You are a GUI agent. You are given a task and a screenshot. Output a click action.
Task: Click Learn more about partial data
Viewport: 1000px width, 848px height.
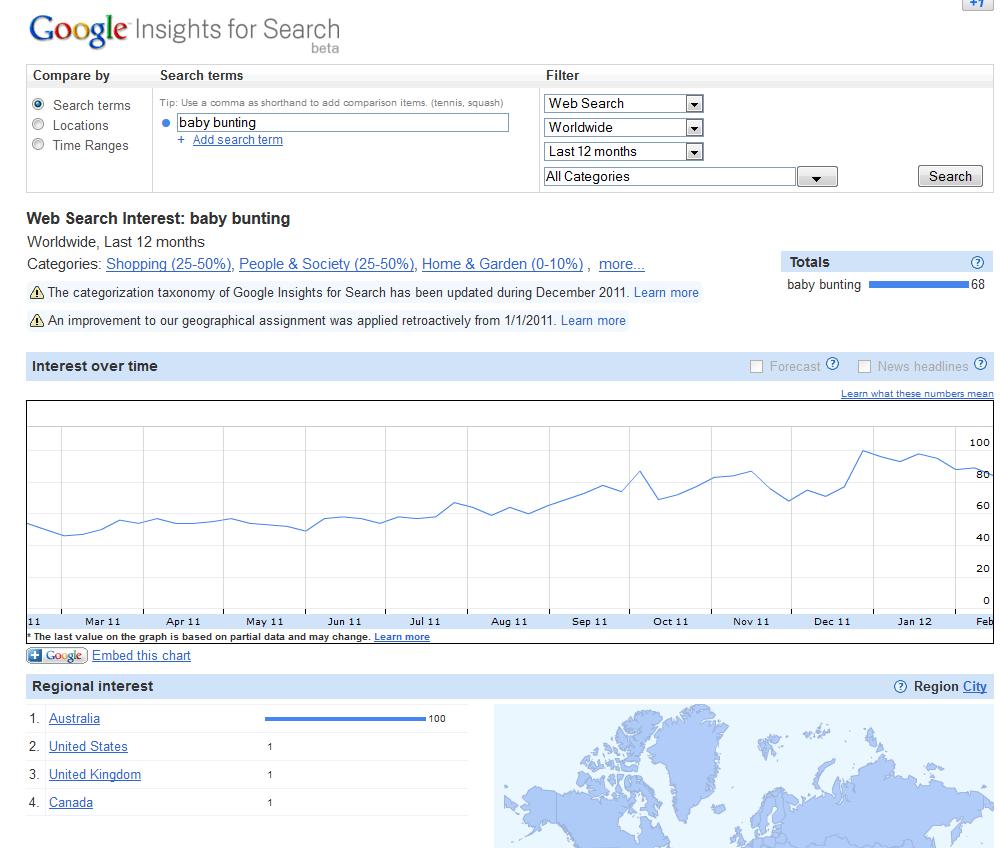[402, 637]
